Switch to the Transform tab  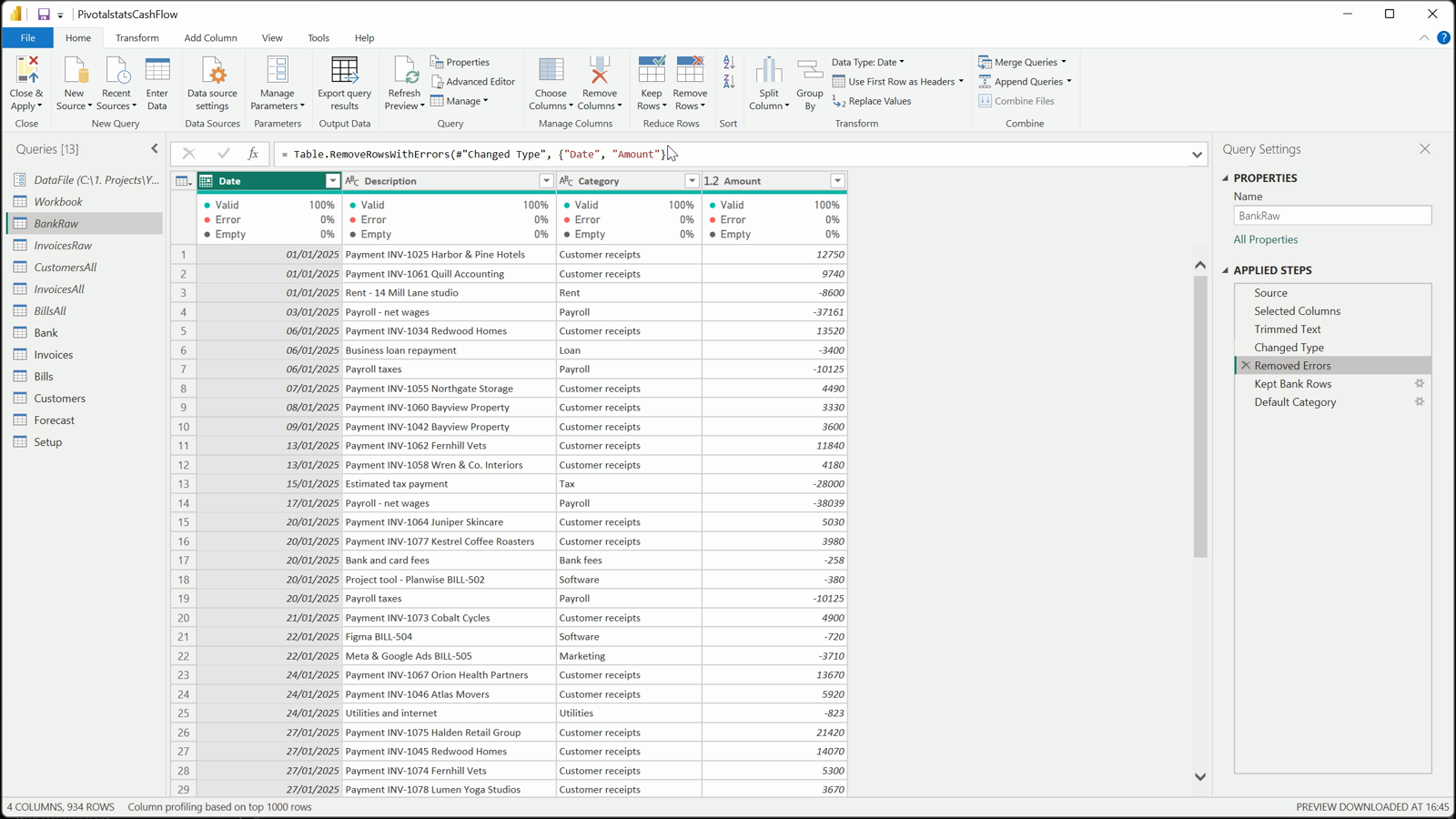(137, 38)
